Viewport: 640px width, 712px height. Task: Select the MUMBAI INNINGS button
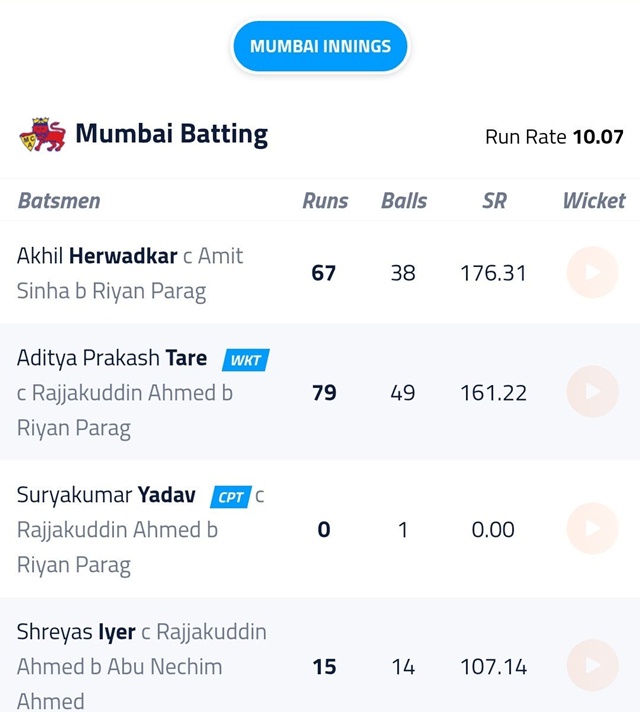tap(320, 46)
